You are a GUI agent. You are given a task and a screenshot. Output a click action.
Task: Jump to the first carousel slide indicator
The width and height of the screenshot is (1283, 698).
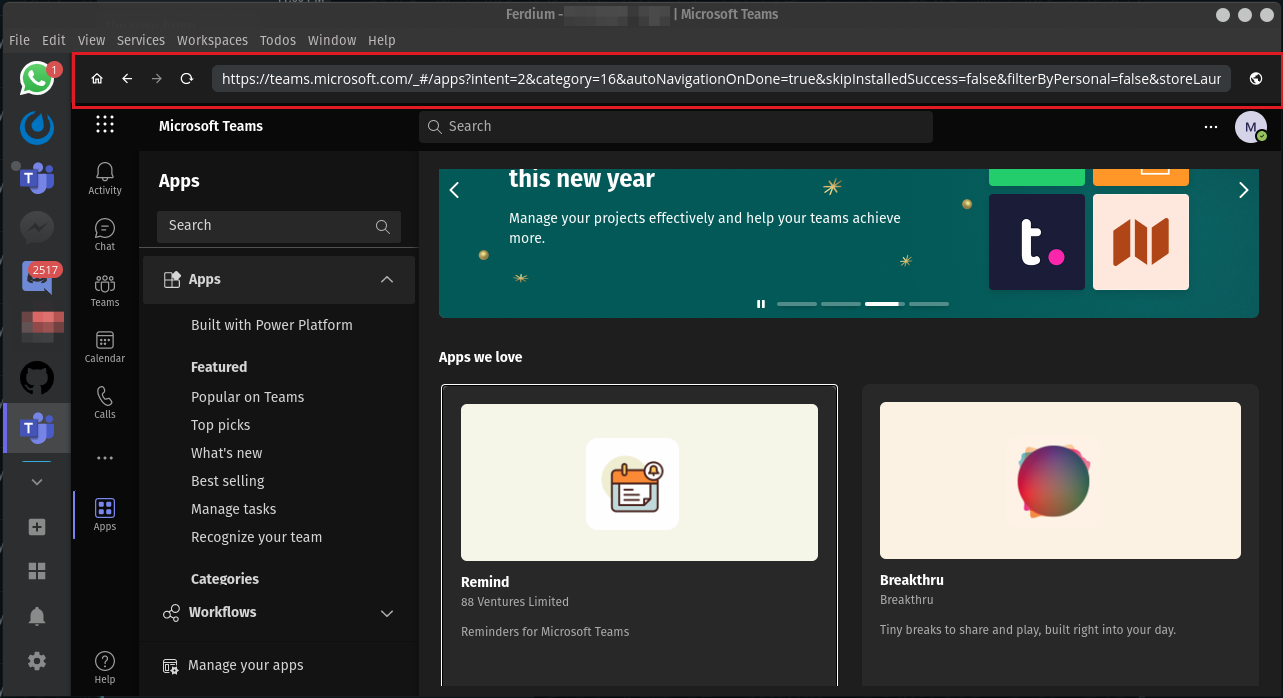[797, 304]
